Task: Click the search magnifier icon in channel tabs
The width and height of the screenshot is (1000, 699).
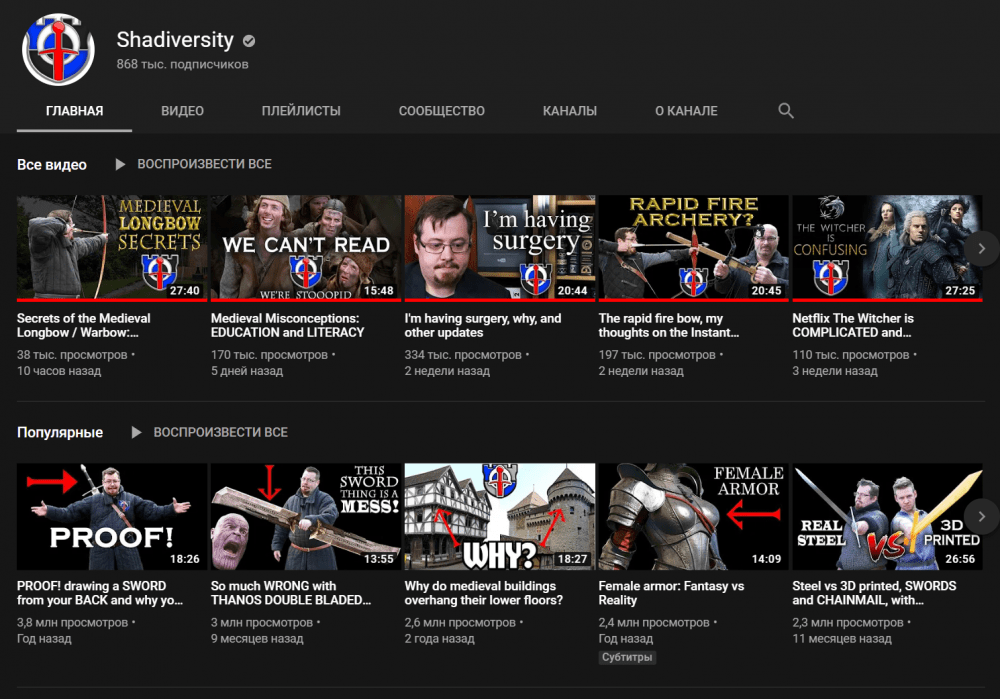Action: [x=786, y=111]
